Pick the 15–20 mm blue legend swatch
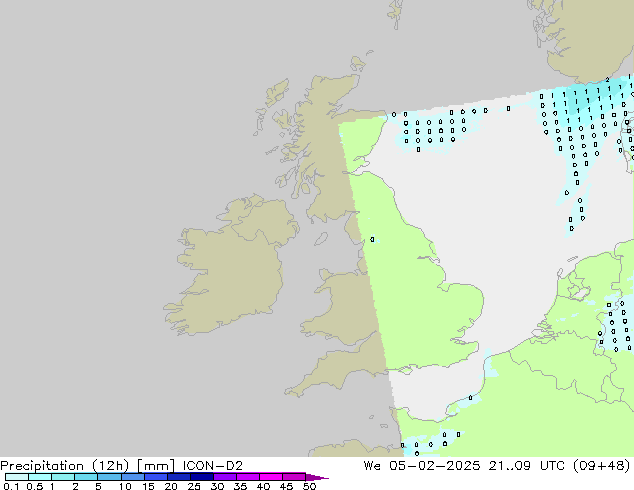This screenshot has width=634, height=490. (x=156, y=477)
